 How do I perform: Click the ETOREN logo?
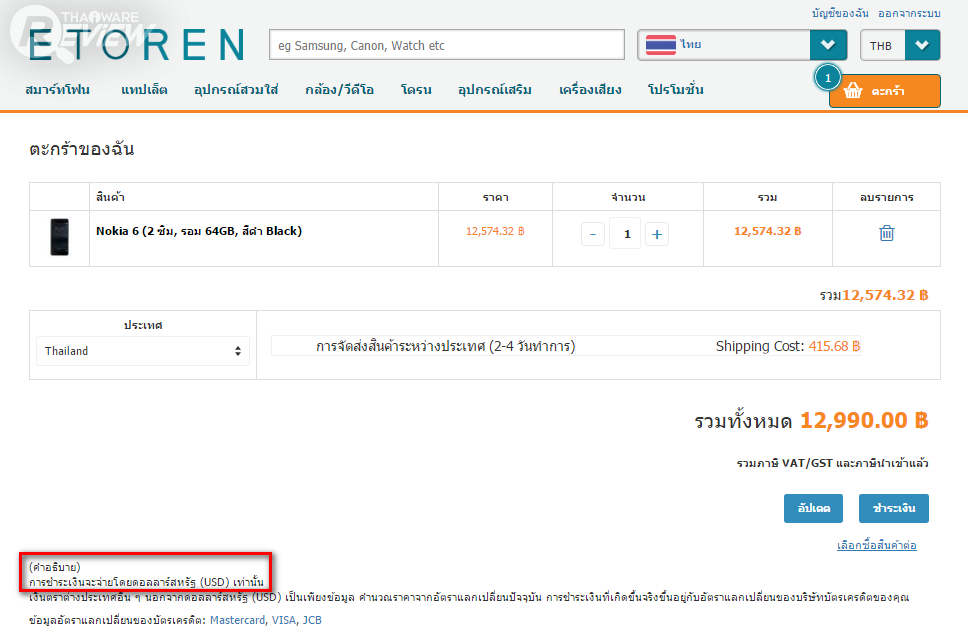pyautogui.click(x=136, y=45)
